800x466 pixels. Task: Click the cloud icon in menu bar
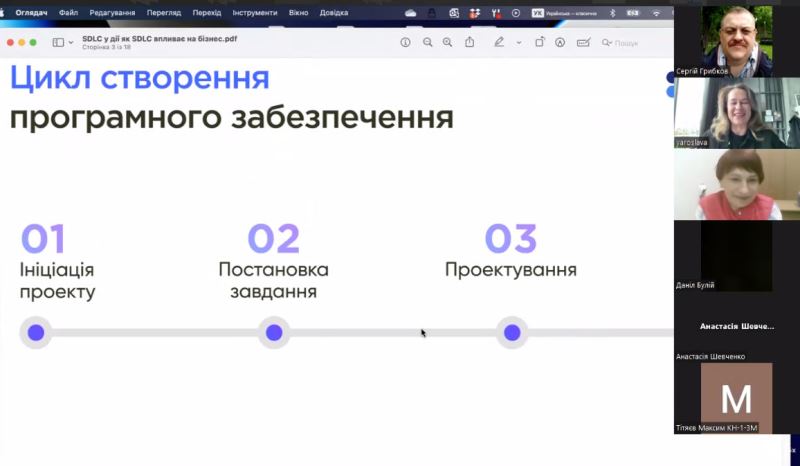tap(411, 13)
